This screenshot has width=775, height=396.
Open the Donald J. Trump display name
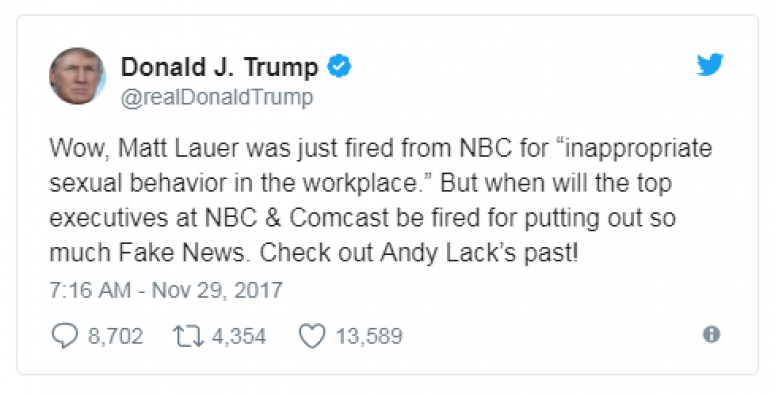(x=219, y=67)
